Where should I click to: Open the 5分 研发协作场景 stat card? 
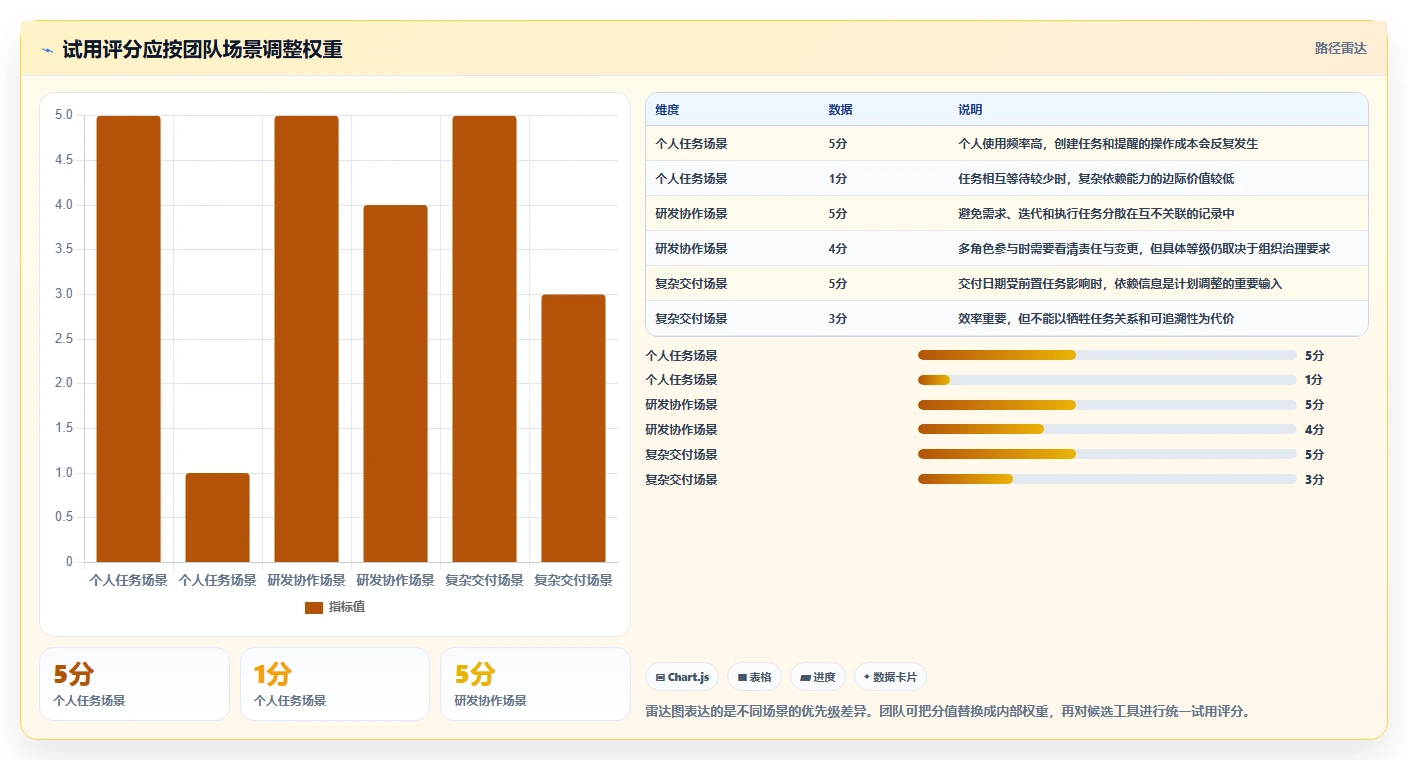click(535, 684)
